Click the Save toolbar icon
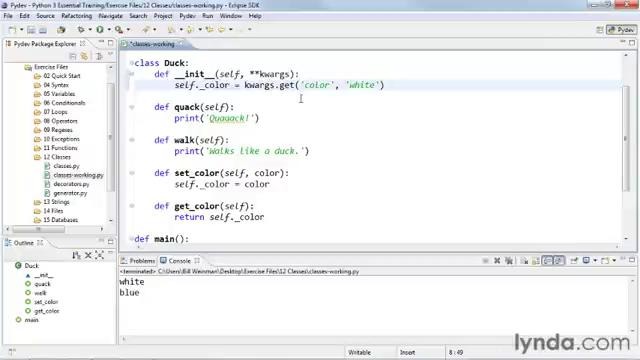The height and width of the screenshot is (360, 640). click(x=31, y=30)
